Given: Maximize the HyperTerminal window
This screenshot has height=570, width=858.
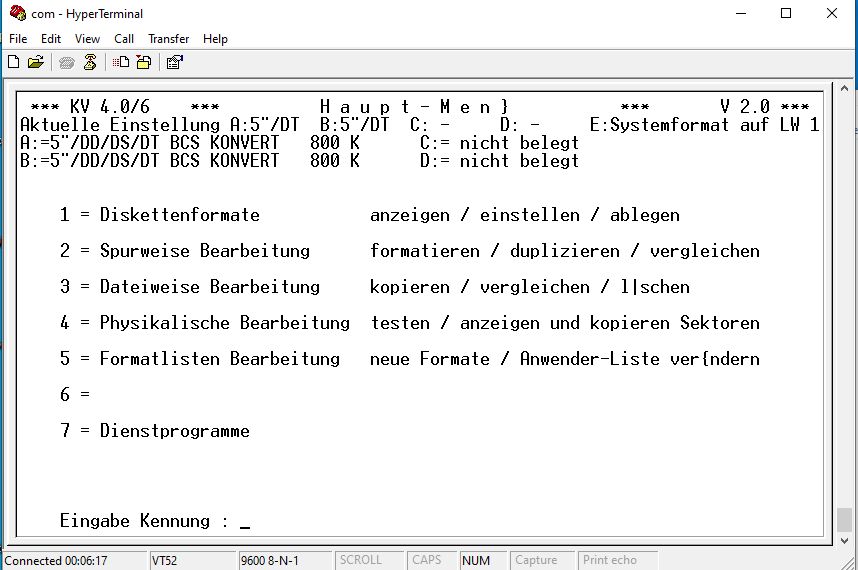Looking at the screenshot, I should [x=786, y=13].
